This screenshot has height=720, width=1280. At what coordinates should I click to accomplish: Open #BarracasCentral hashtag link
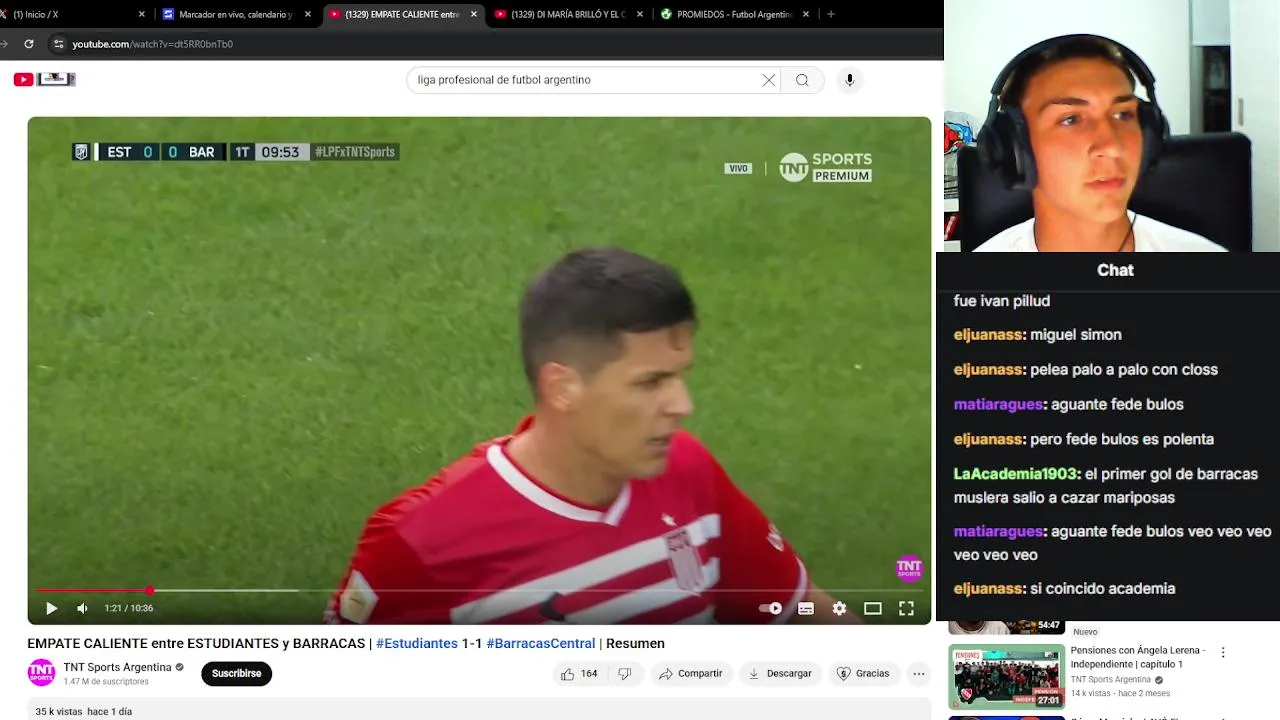point(541,644)
